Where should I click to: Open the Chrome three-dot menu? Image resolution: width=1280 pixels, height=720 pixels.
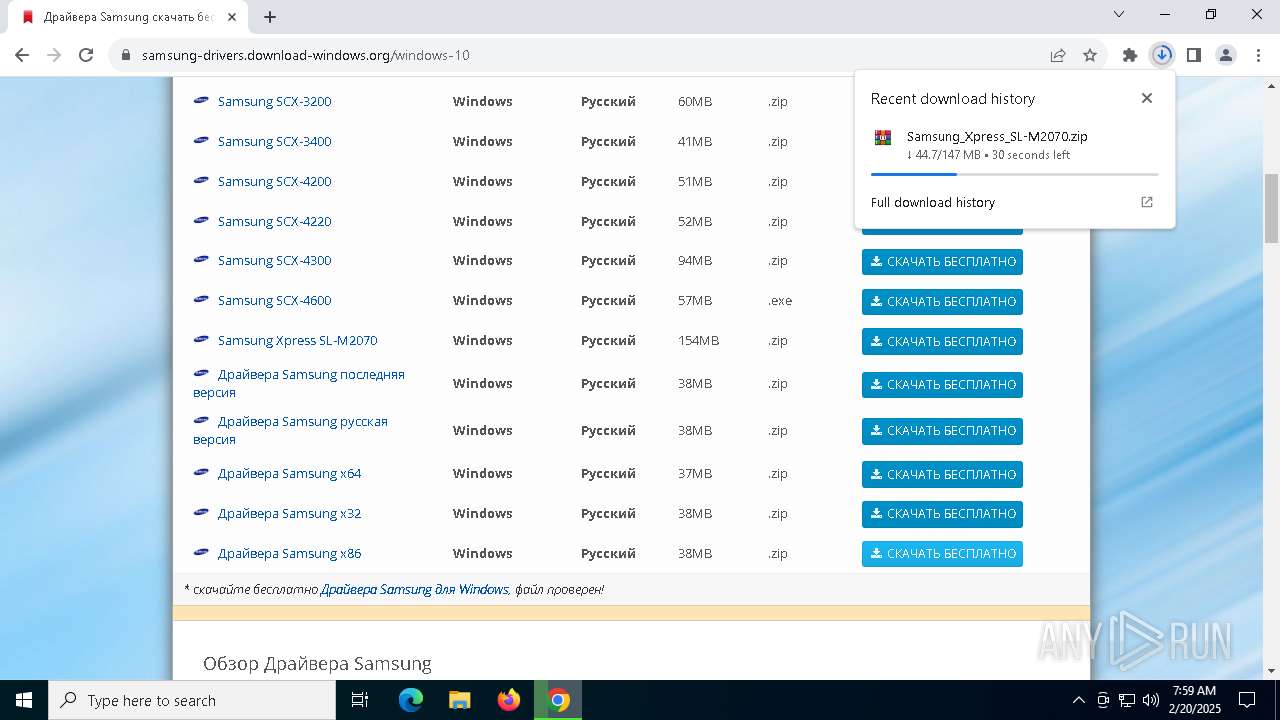[x=1257, y=55]
